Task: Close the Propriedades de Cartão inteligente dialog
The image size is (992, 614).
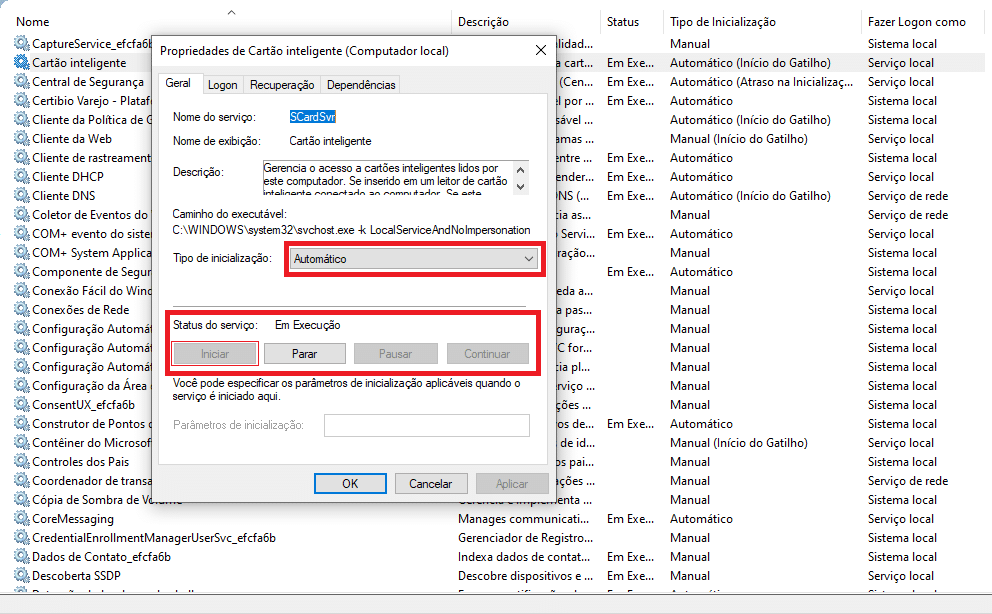Action: [x=540, y=50]
